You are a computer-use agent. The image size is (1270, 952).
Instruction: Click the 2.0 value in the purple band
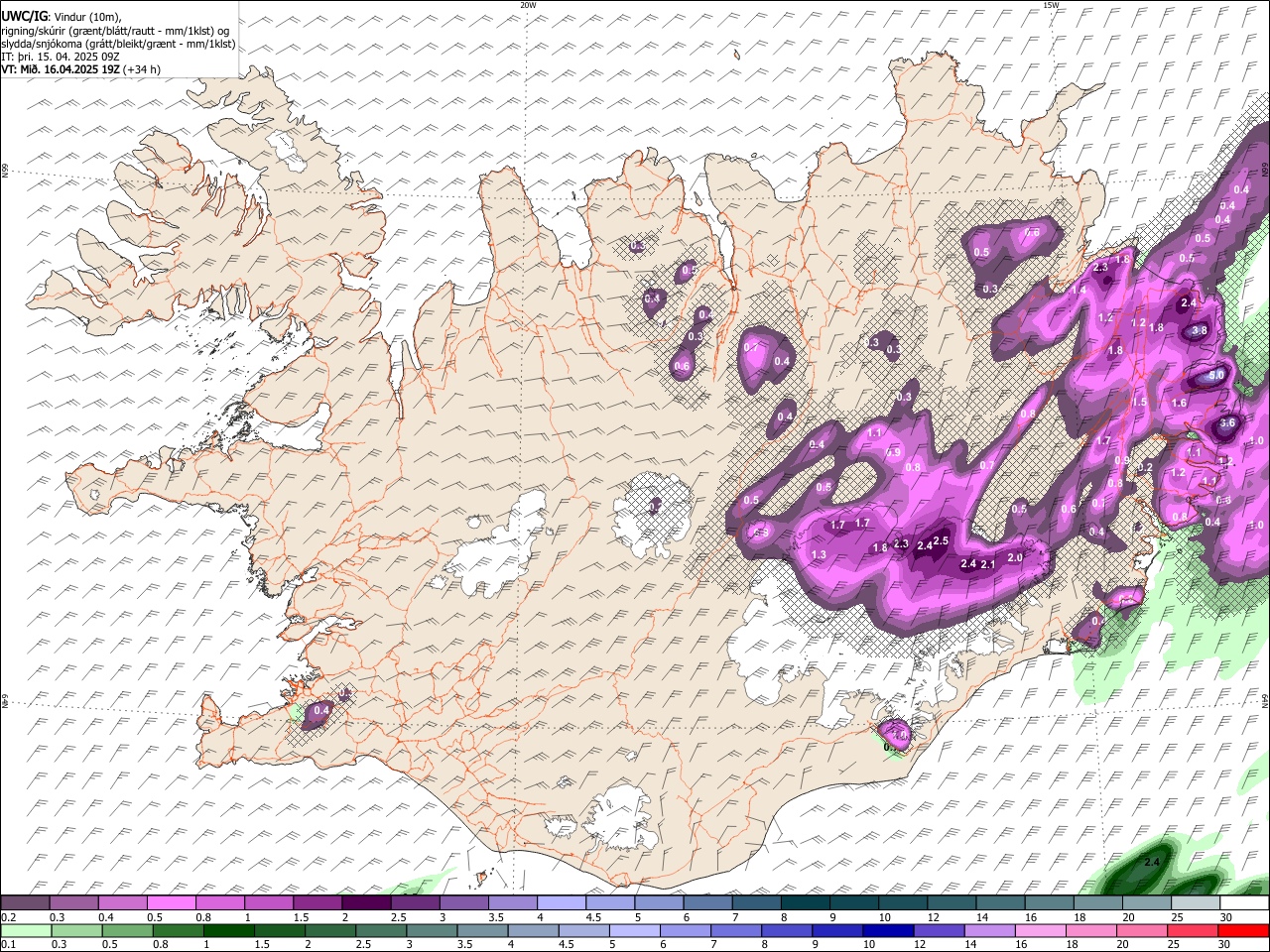click(1015, 557)
